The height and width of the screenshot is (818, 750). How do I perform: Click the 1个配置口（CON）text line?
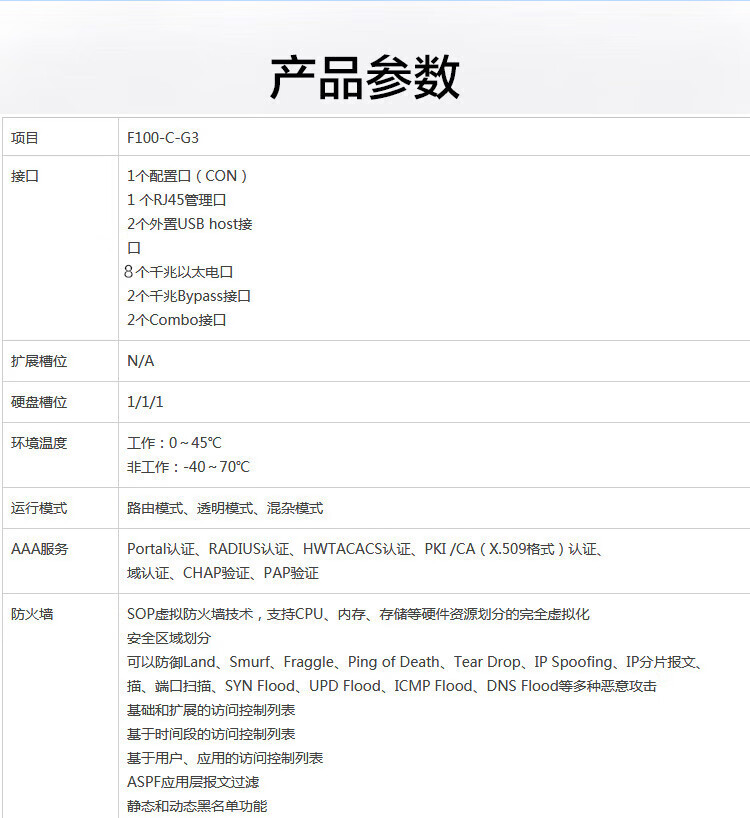(187, 176)
